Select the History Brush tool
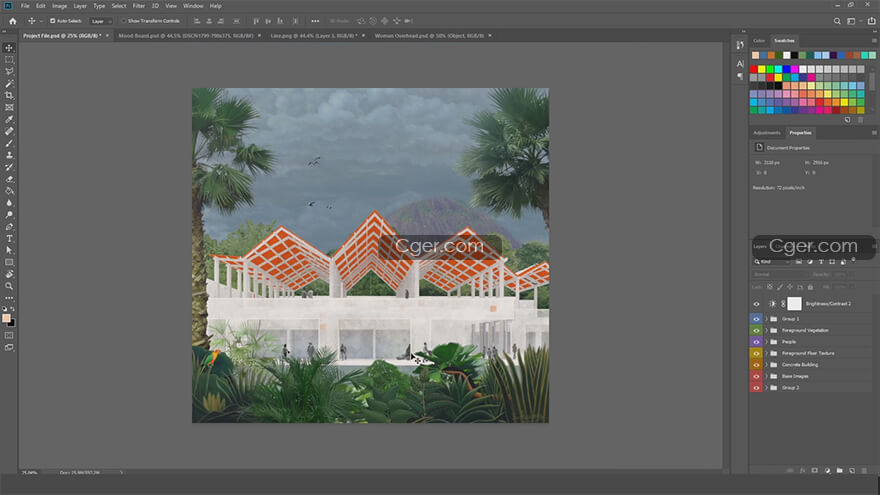Screen dimensions: 880x495 tap(9, 167)
